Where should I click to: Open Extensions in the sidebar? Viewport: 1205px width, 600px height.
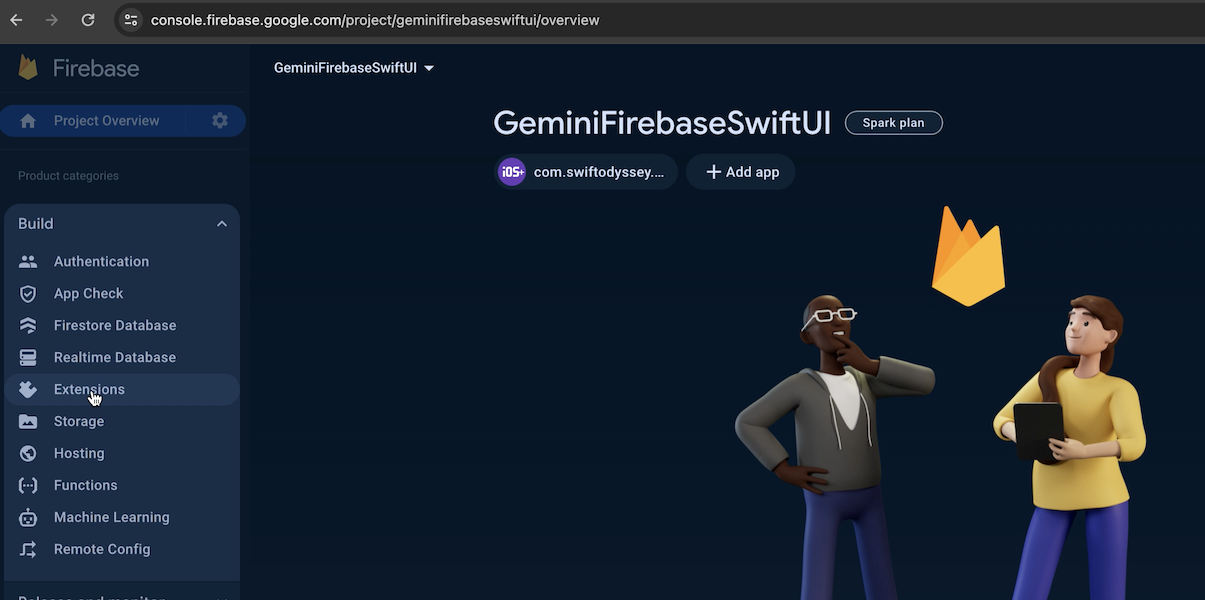pyautogui.click(x=89, y=390)
